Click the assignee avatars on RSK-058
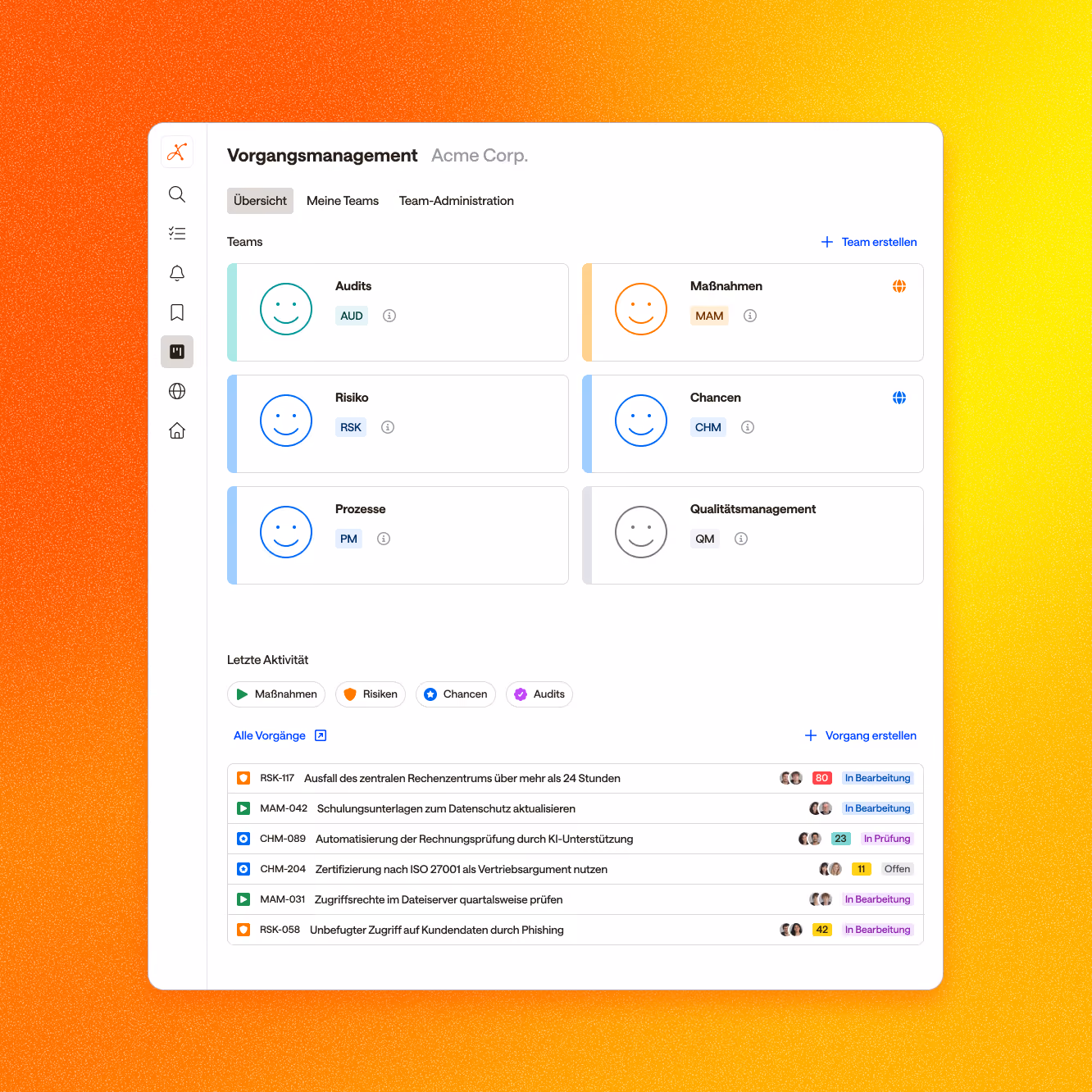This screenshot has width=1092, height=1092. pos(791,930)
